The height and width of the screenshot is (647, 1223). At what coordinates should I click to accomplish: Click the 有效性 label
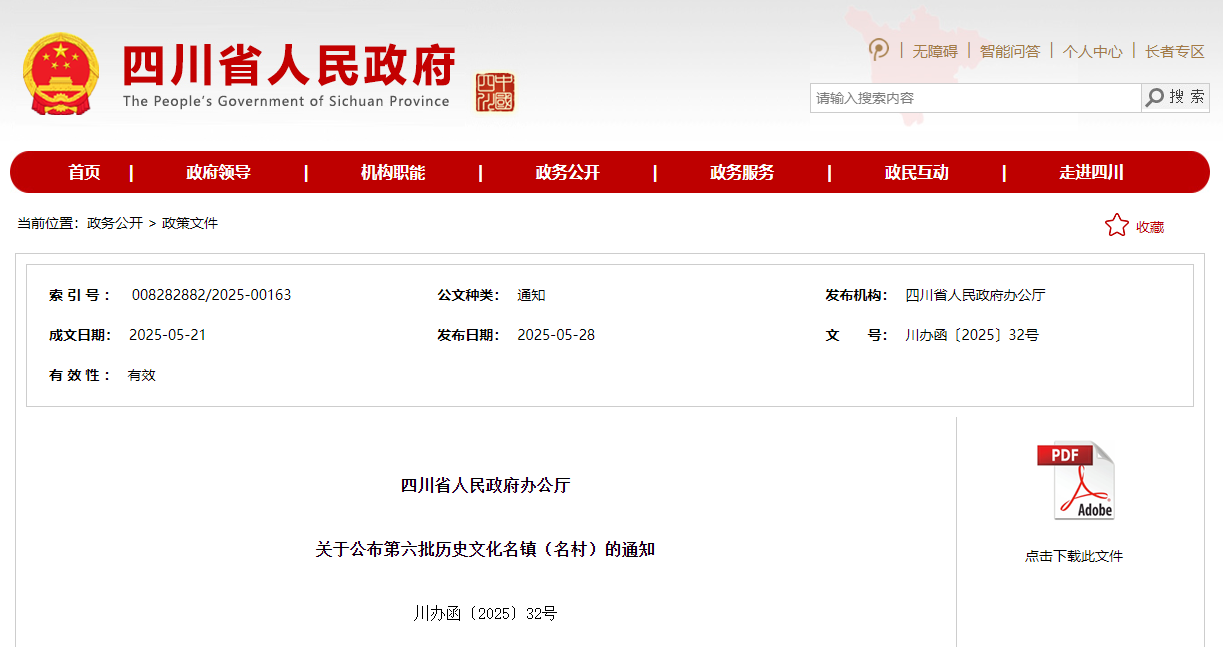click(x=80, y=375)
